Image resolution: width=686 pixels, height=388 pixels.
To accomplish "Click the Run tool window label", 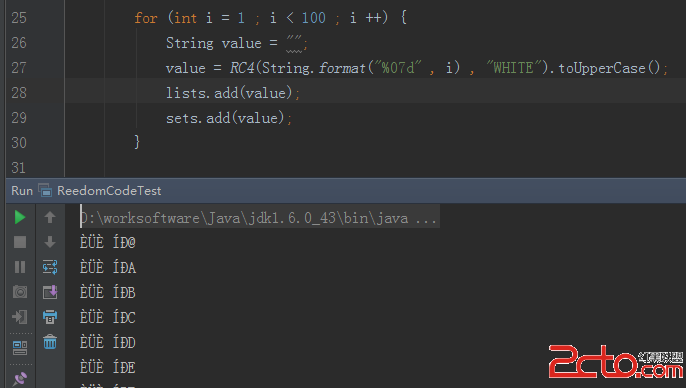I will 22,191.
